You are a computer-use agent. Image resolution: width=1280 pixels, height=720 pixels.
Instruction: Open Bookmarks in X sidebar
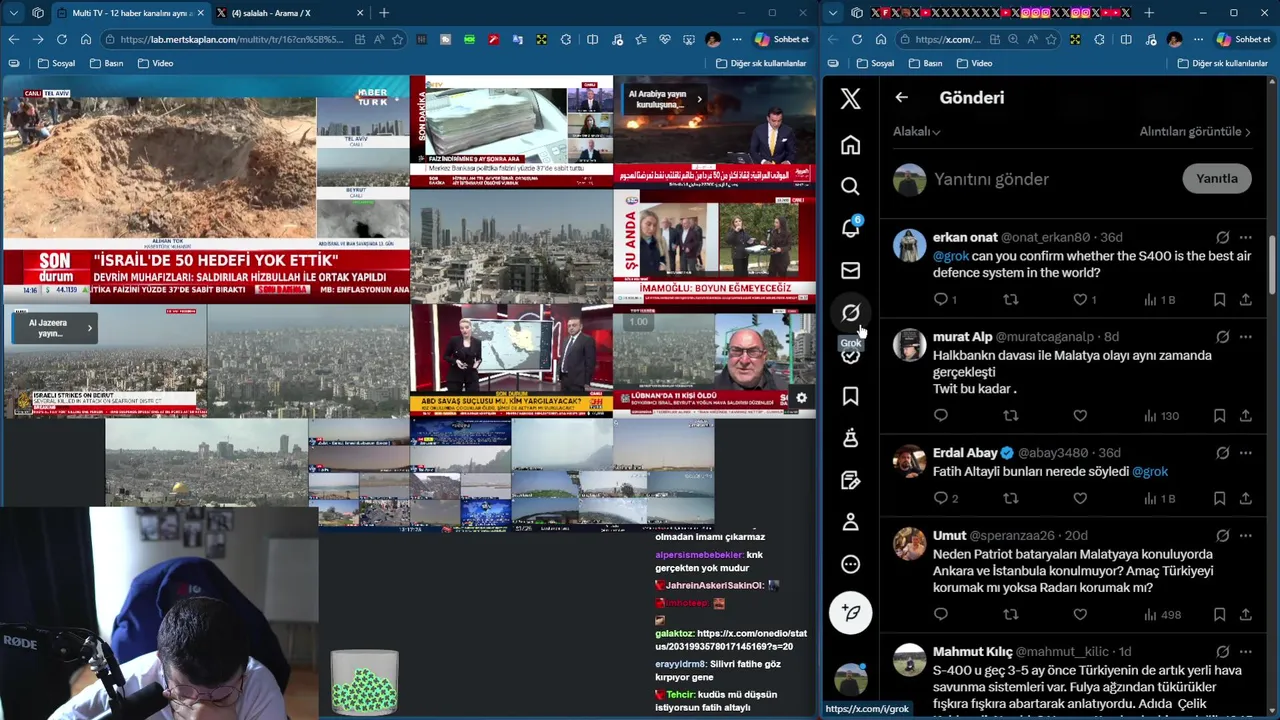(x=850, y=396)
